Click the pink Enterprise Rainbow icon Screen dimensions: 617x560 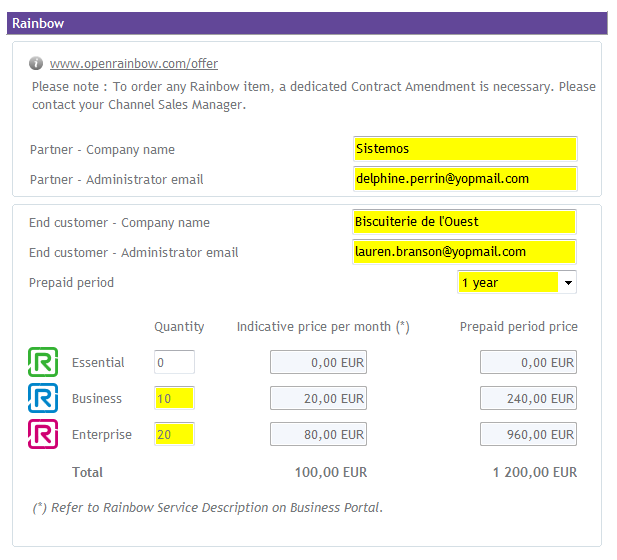click(x=43, y=434)
